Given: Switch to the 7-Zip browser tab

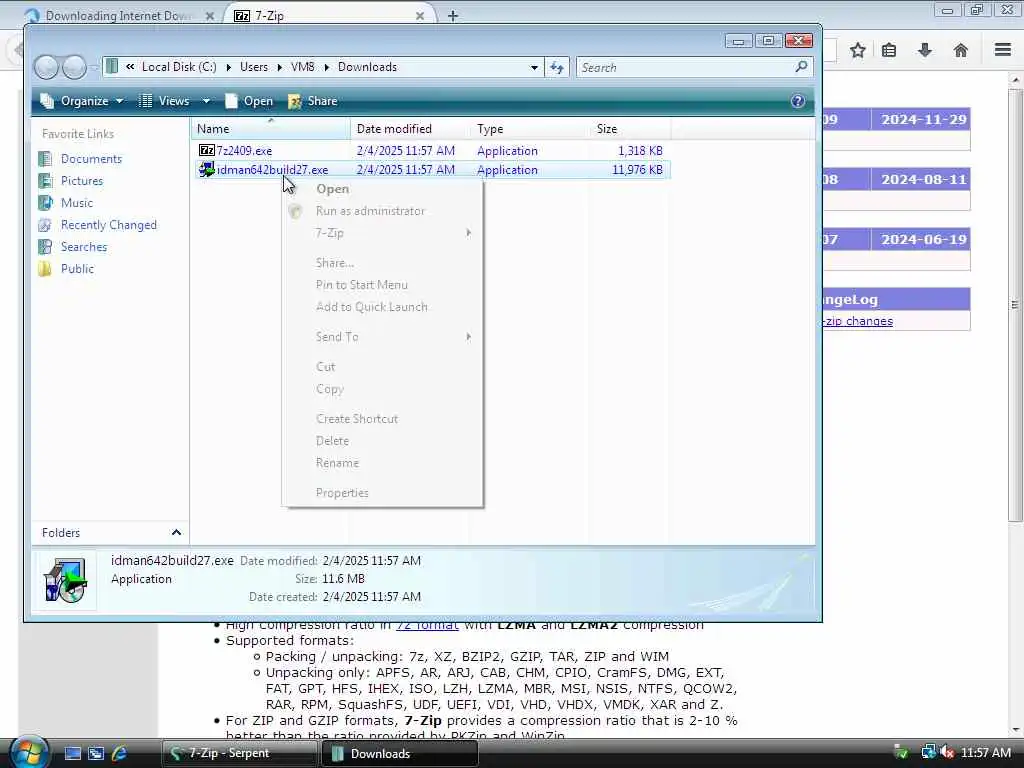Looking at the screenshot, I should click(x=330, y=16).
